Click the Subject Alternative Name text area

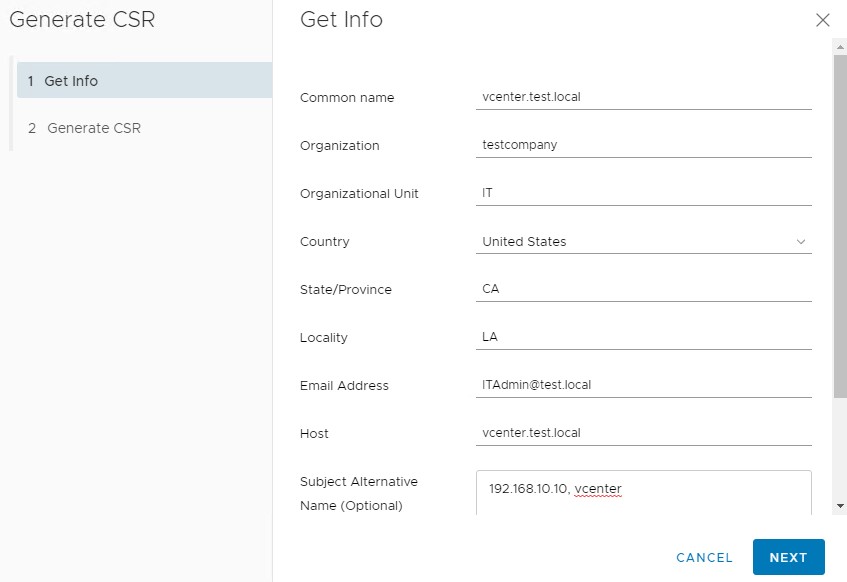(x=643, y=493)
